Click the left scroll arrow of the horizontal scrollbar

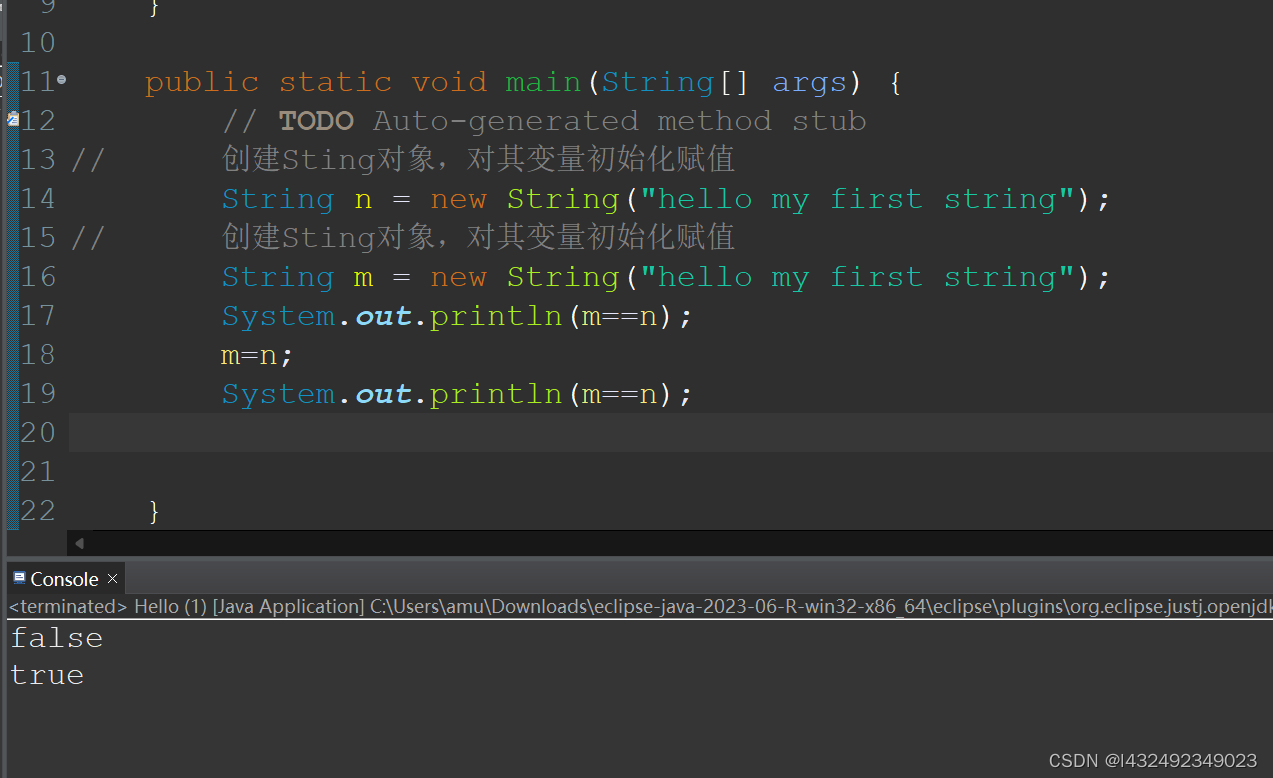(x=79, y=543)
